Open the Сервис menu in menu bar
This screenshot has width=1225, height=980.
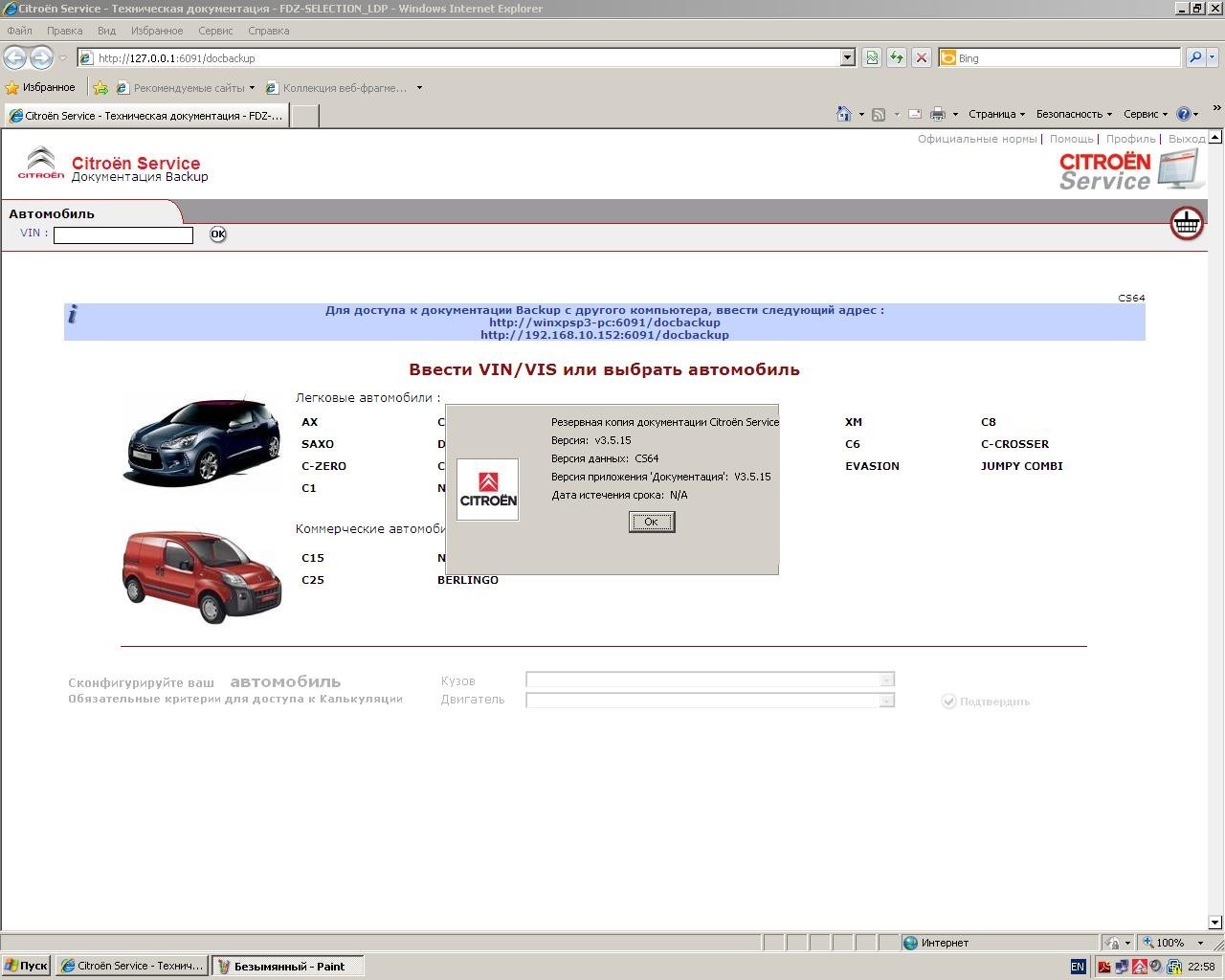click(215, 31)
